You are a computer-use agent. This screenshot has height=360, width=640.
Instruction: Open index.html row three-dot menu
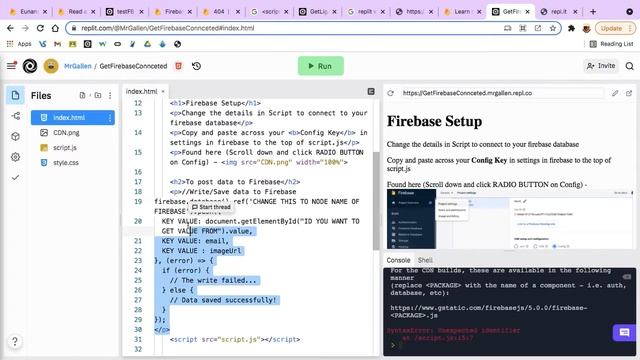coord(110,118)
